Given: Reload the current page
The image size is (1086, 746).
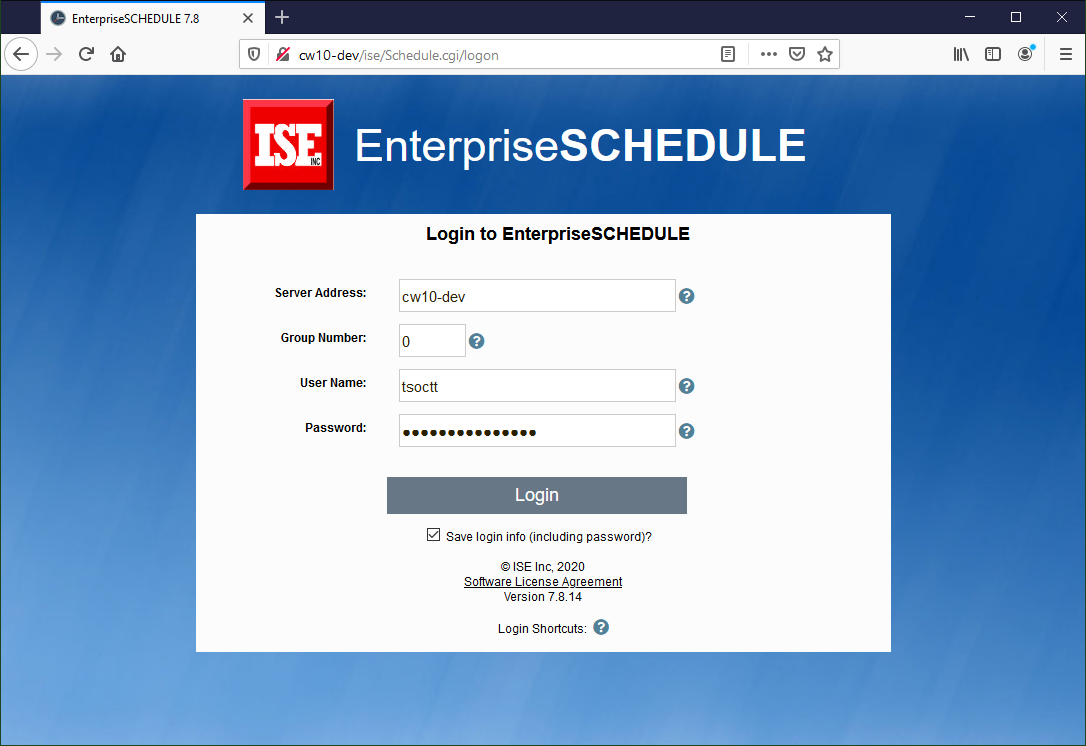Looking at the screenshot, I should click(x=86, y=54).
